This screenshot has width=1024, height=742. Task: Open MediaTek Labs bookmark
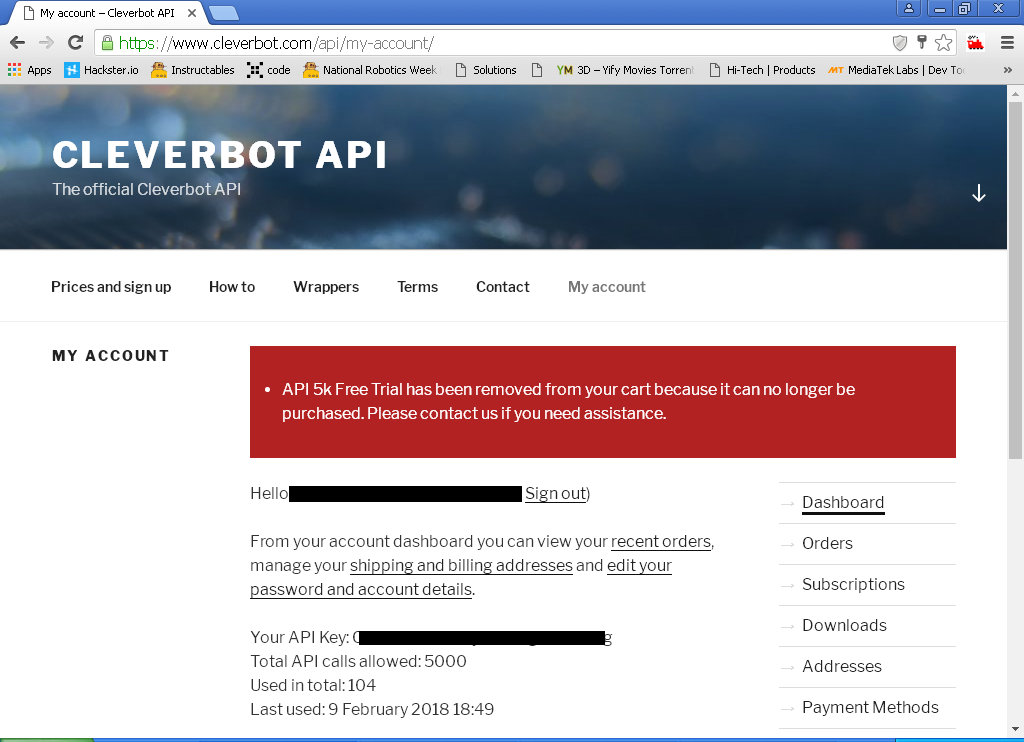[896, 70]
